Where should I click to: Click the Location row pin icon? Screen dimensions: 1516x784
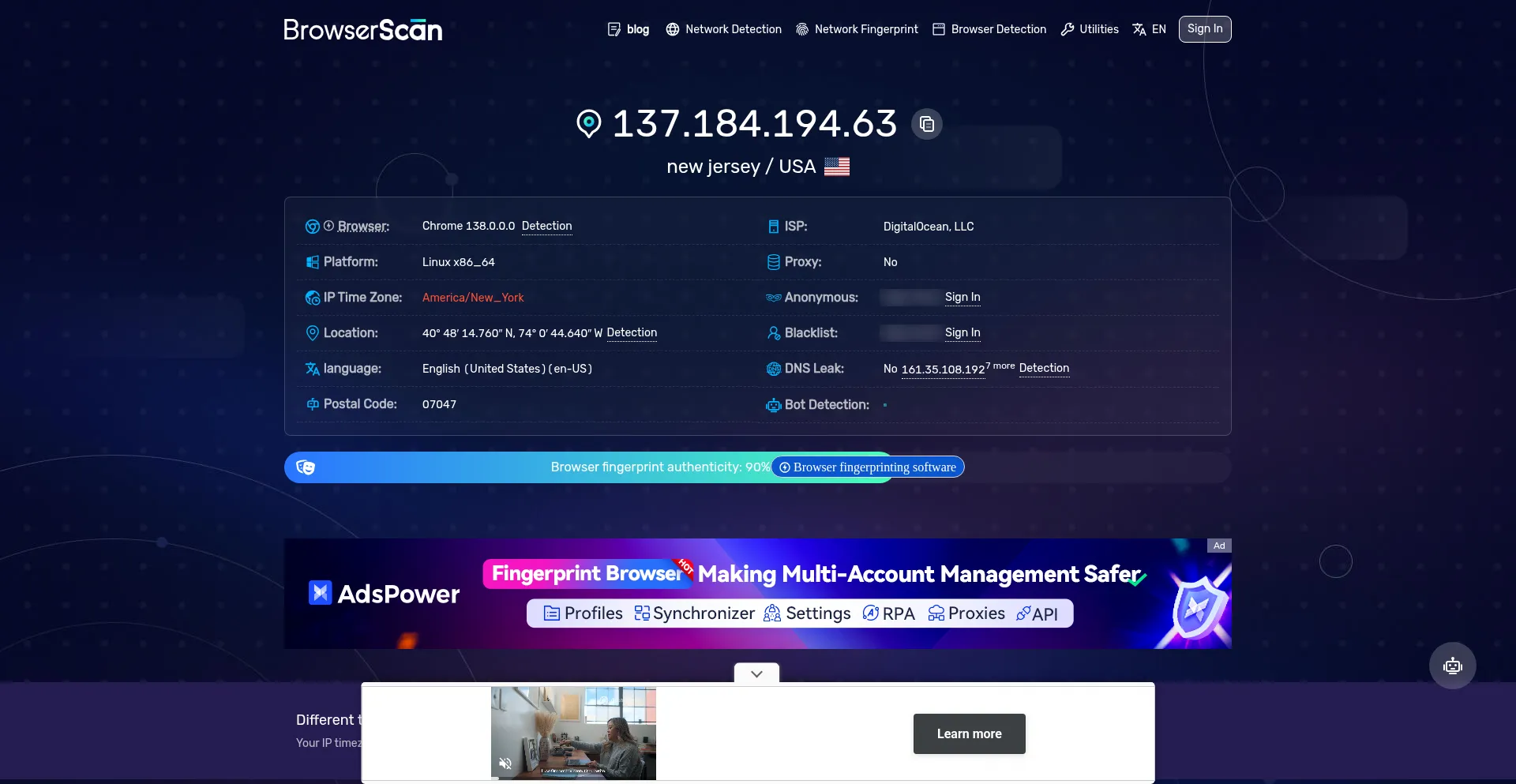tap(313, 333)
